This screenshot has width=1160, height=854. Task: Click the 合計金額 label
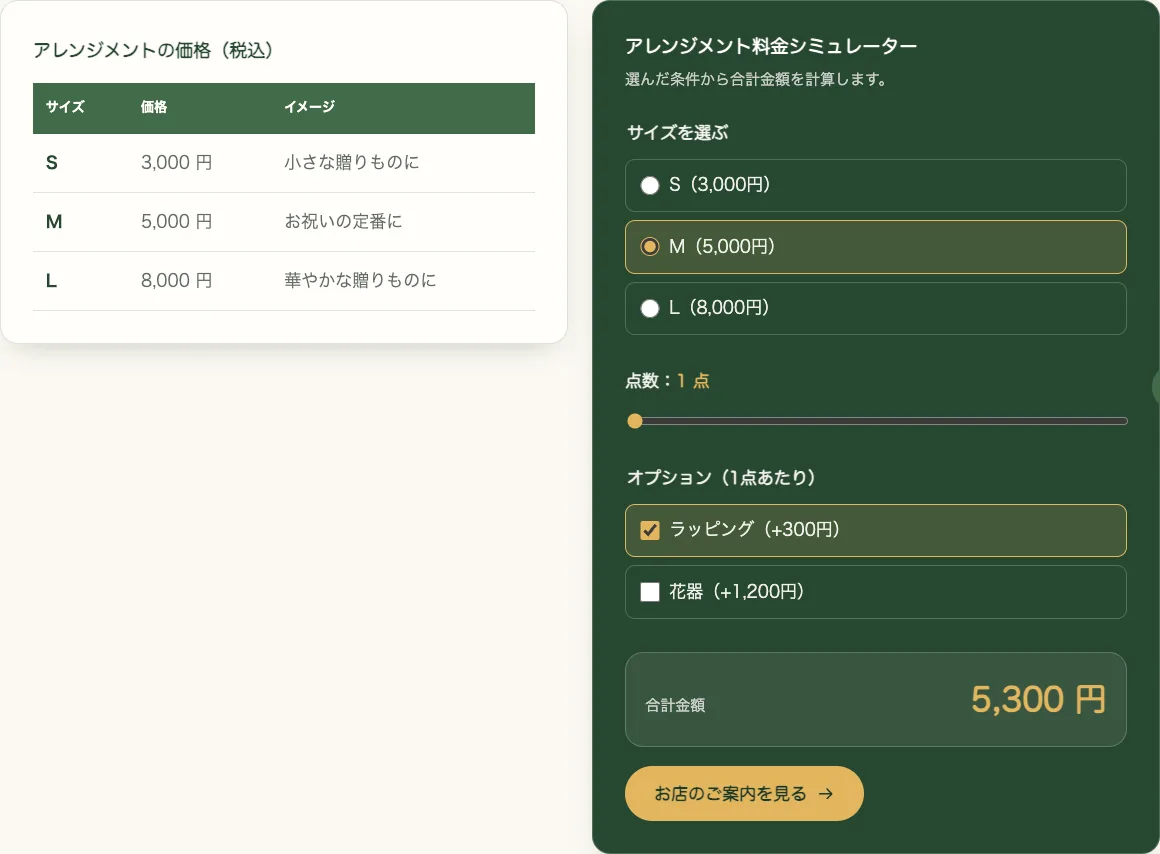pyautogui.click(x=675, y=705)
